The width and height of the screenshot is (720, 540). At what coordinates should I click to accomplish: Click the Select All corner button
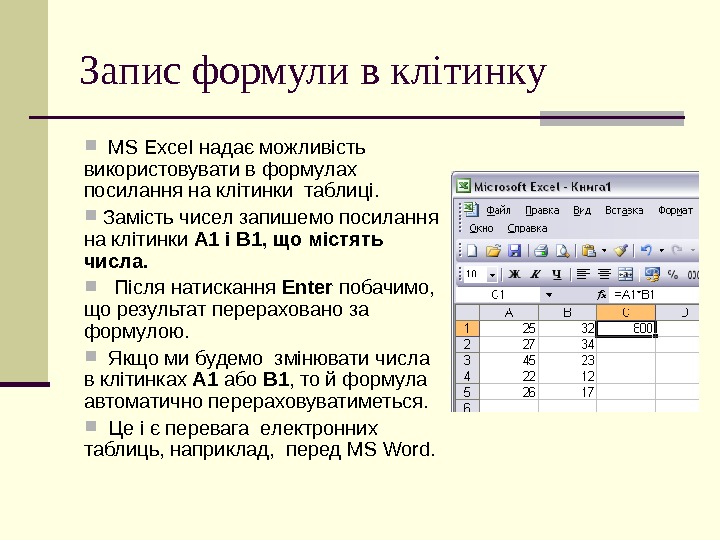click(x=467, y=313)
